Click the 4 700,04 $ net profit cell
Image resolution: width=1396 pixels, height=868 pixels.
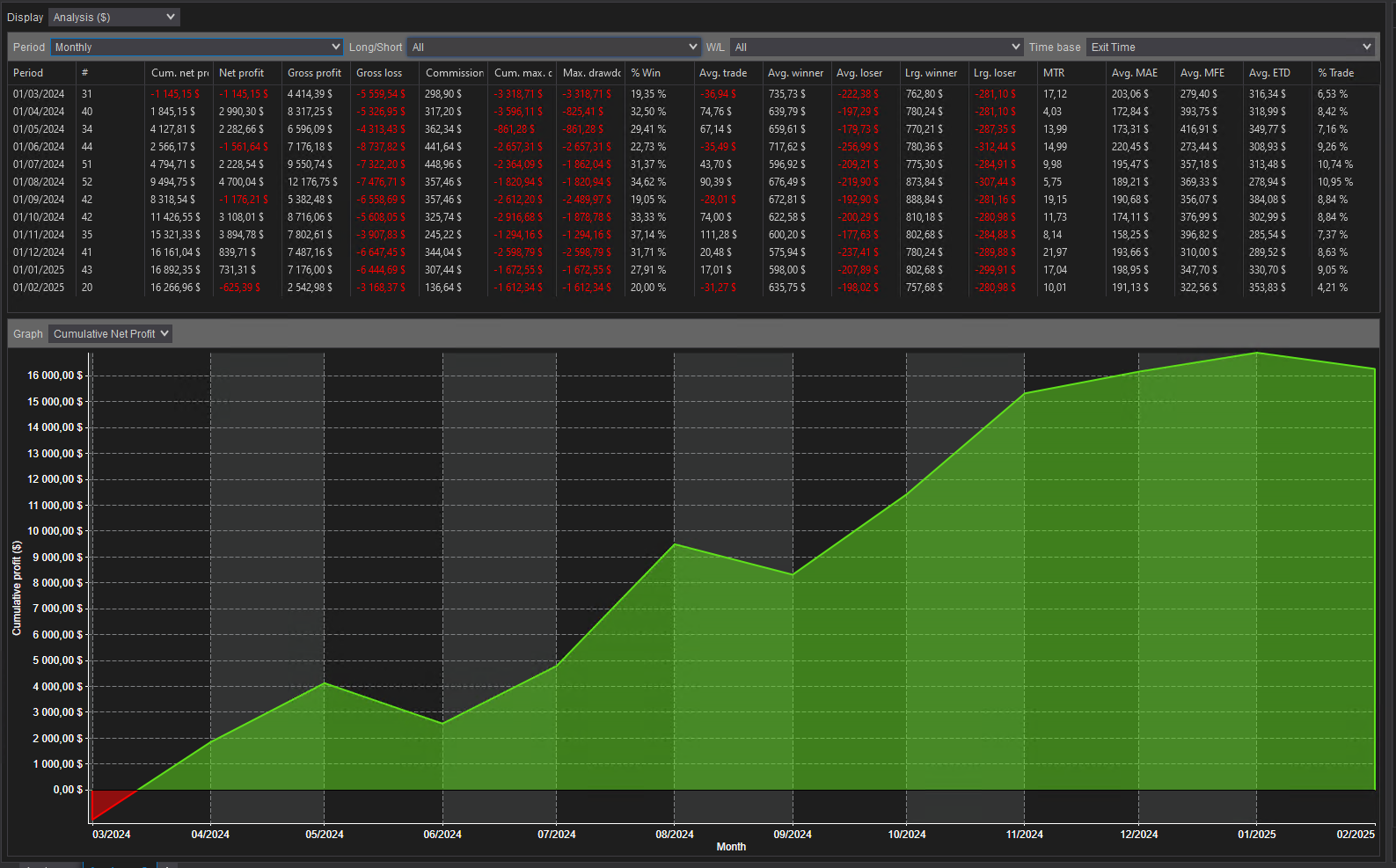(x=242, y=182)
